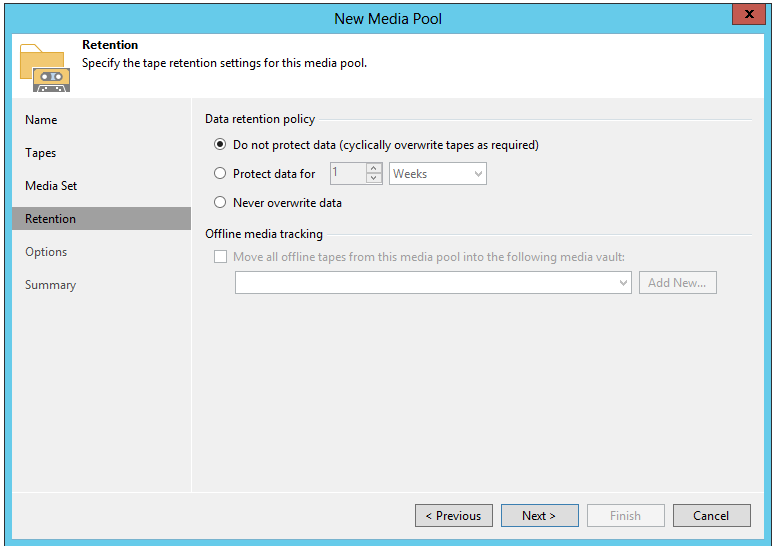Select the Retention step in sidebar

click(51, 219)
